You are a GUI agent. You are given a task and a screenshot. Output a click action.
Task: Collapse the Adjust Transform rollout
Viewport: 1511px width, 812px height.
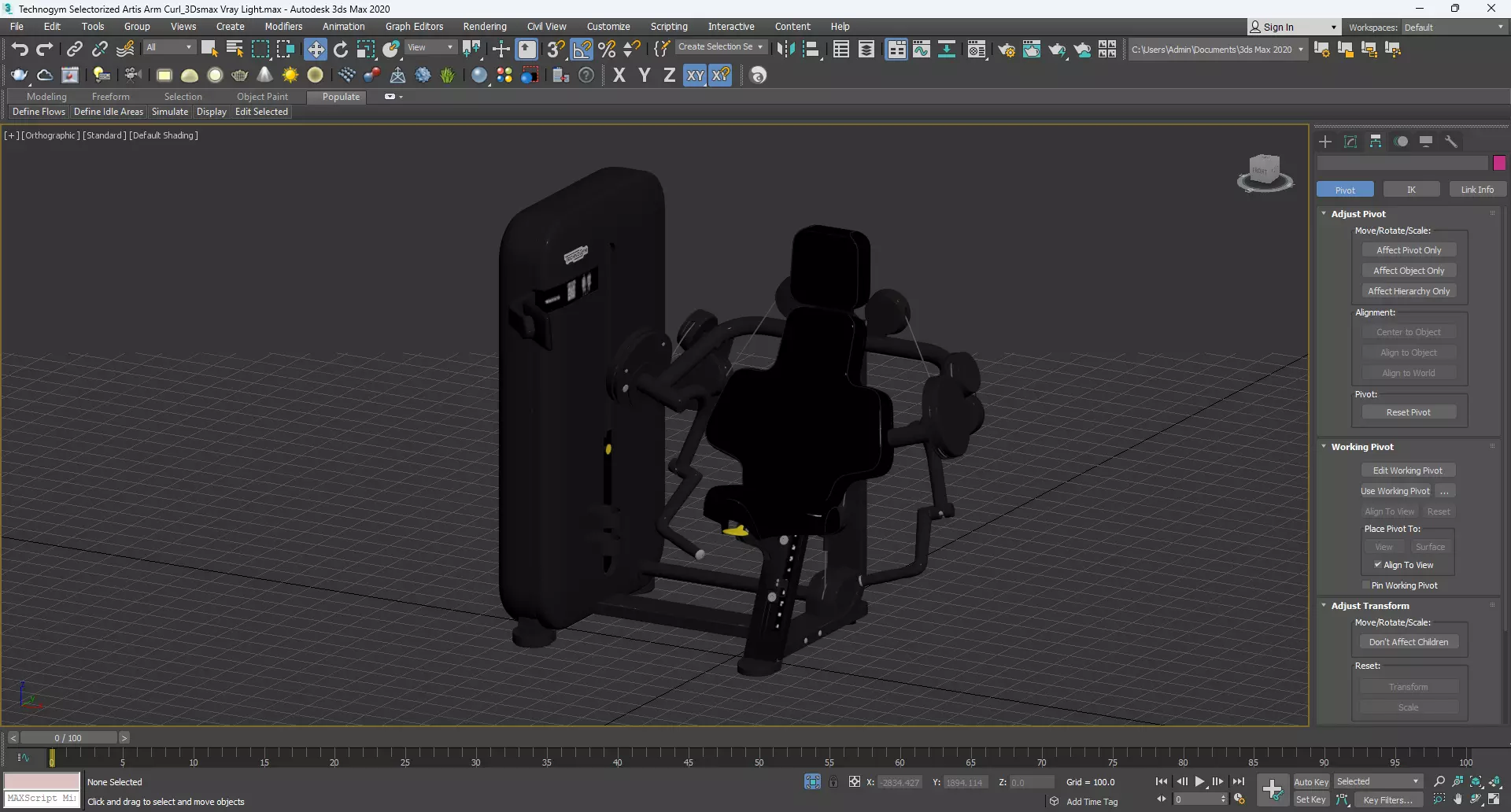click(1324, 605)
